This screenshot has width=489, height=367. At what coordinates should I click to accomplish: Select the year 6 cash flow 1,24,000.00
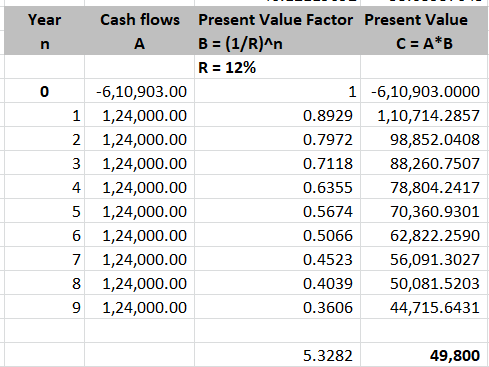140,235
